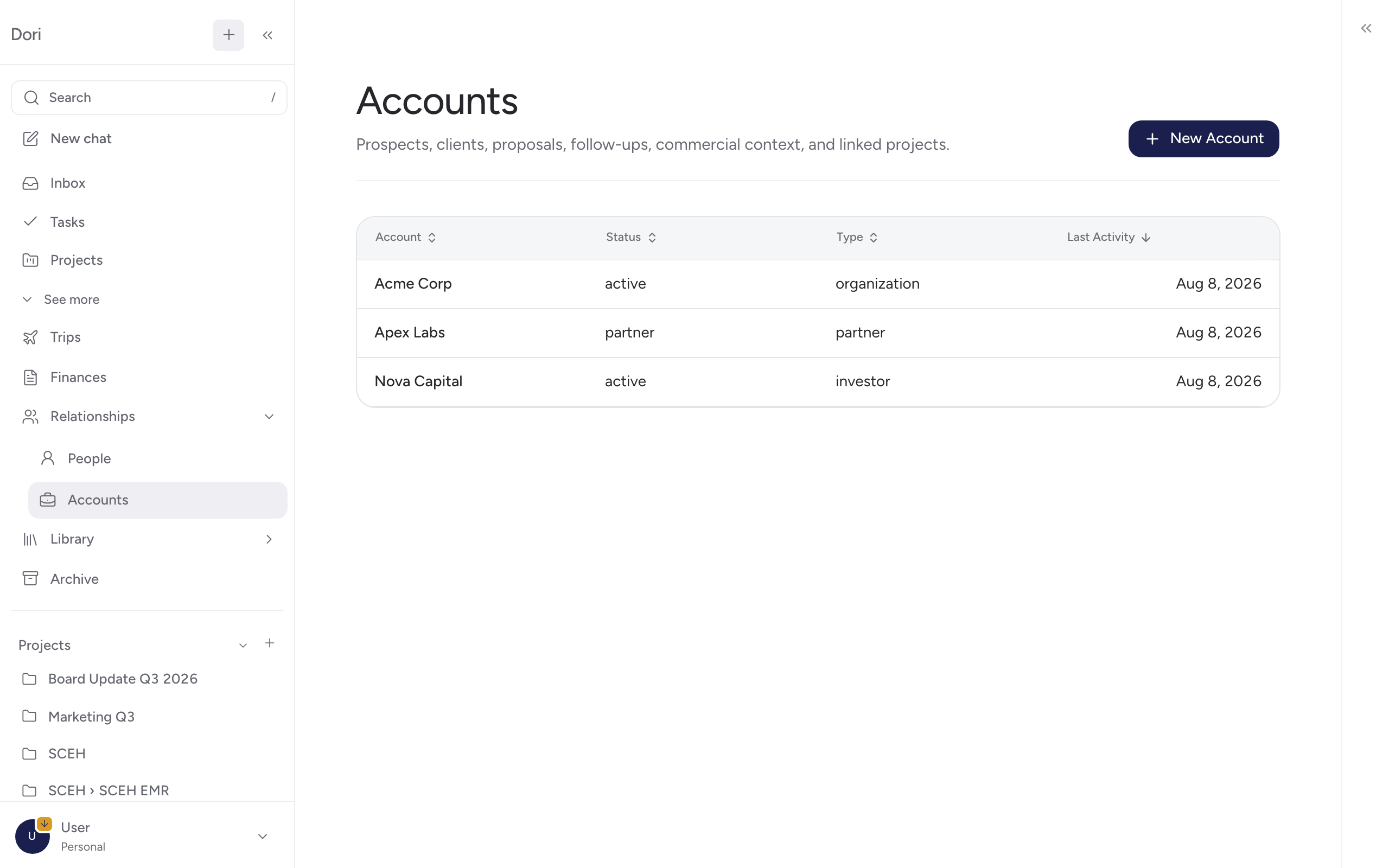Open the right panel double chevron
This screenshot has width=1389, height=868.
pos(1366,28)
